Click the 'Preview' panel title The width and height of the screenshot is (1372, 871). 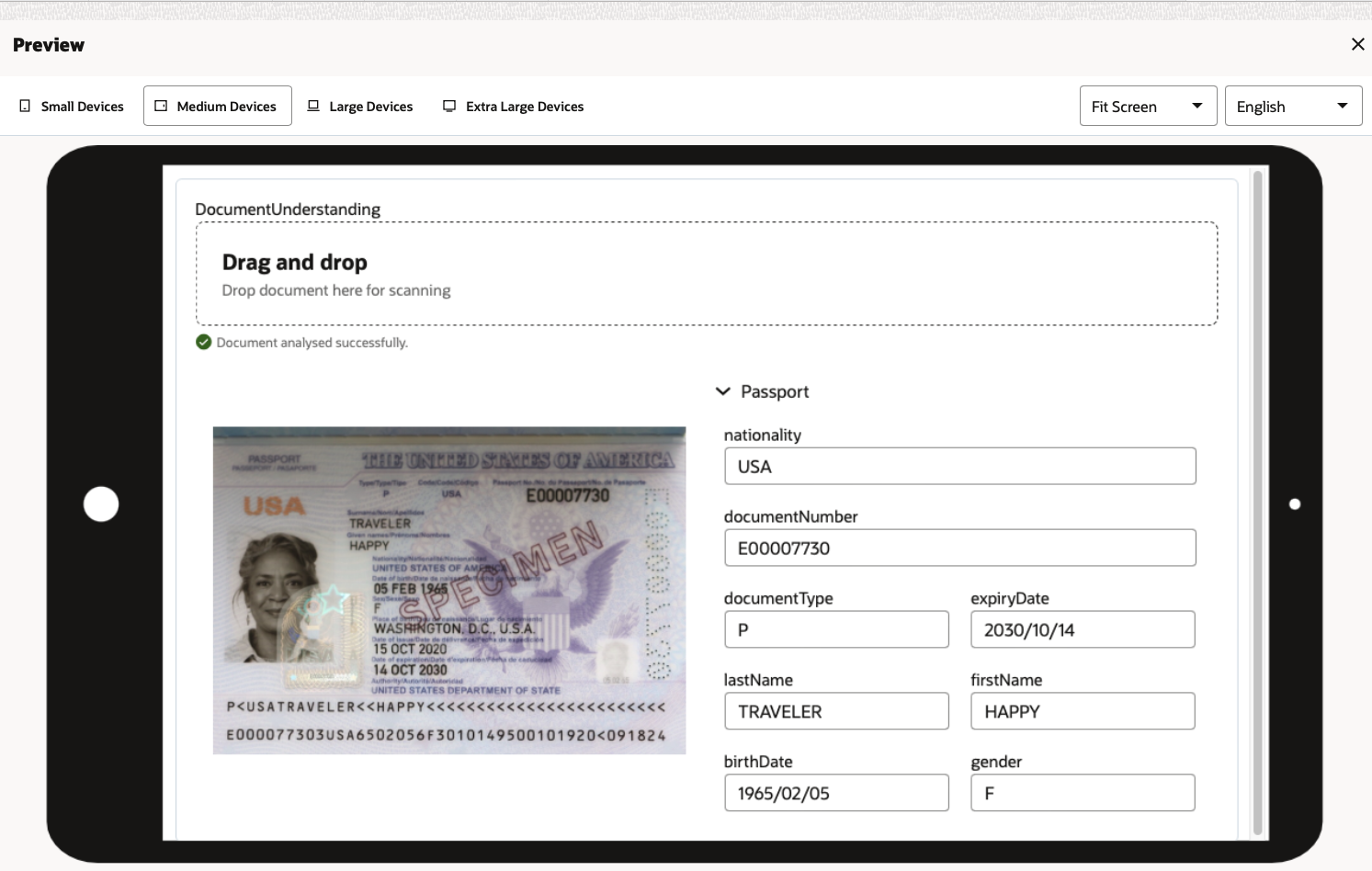tap(49, 45)
